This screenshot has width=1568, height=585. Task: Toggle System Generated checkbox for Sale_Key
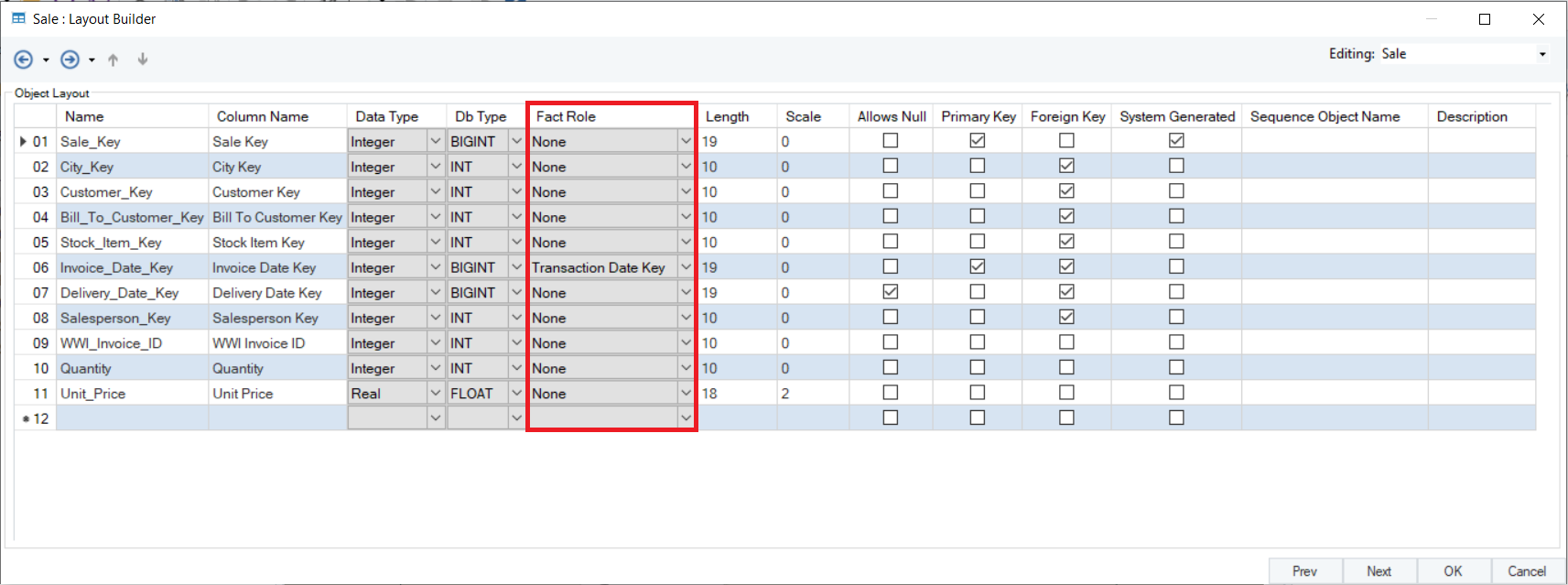coord(1176,141)
